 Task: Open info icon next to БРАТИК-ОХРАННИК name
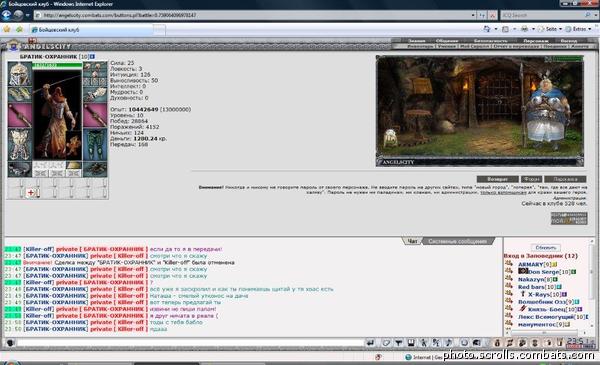pos(92,57)
